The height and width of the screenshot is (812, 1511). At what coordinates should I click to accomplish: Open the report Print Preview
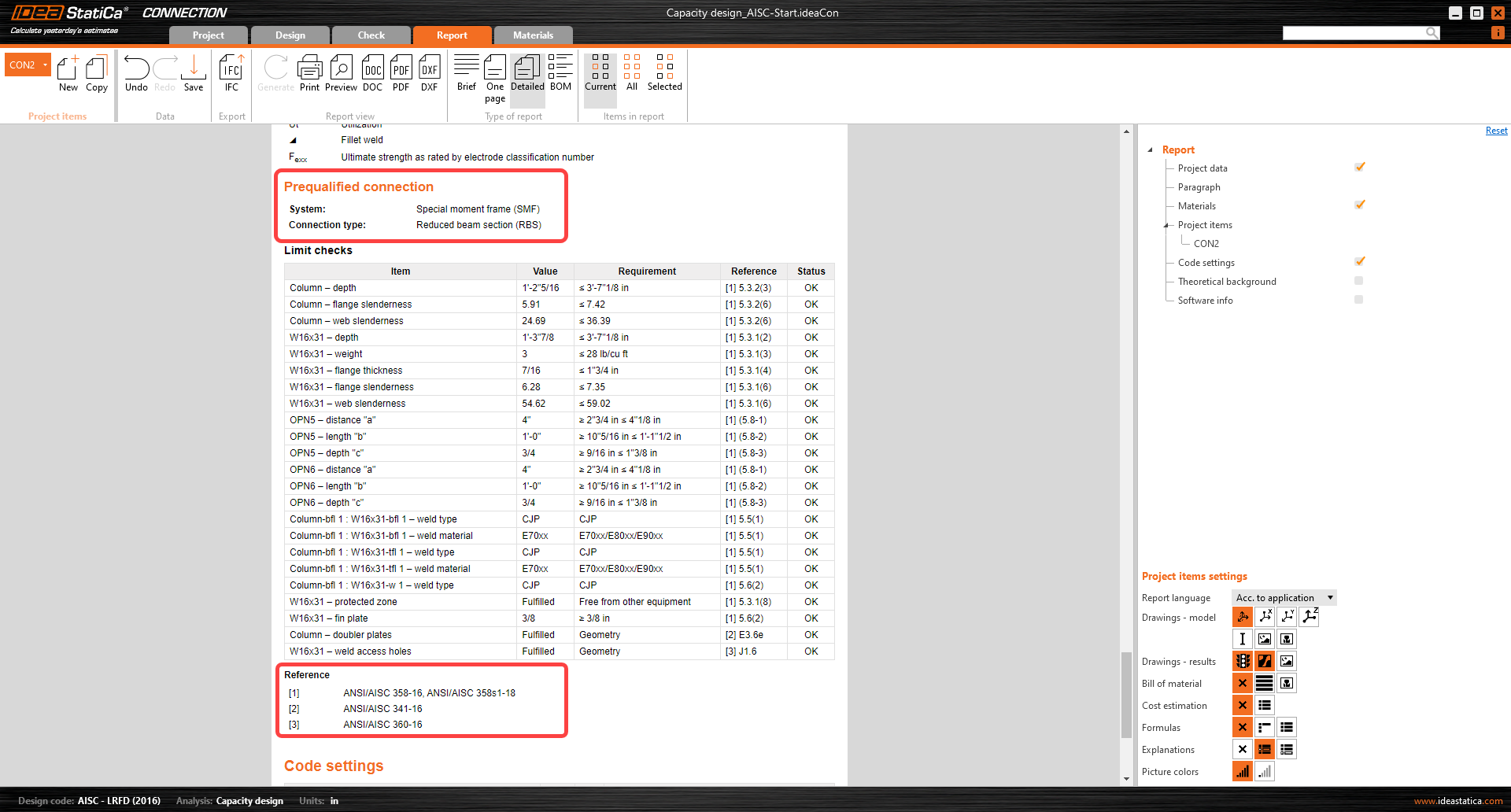tap(341, 73)
